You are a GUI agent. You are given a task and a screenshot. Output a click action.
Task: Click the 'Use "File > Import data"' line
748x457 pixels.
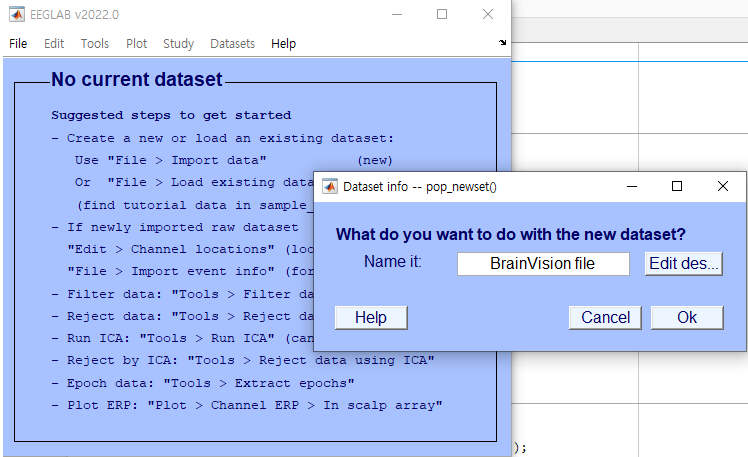170,160
